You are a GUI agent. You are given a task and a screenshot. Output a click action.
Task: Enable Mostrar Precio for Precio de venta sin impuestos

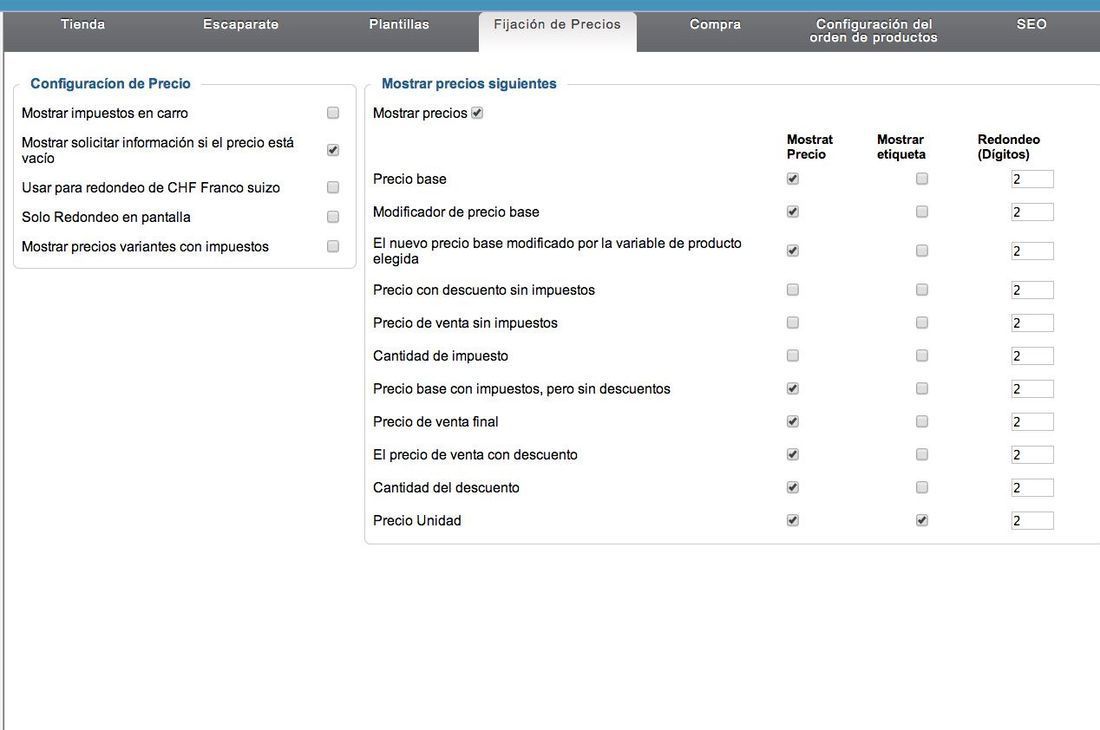coord(793,323)
